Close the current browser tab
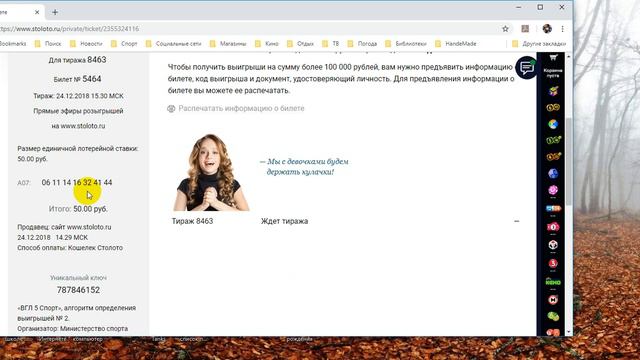Image resolution: width=640 pixels, height=360 pixels. (x=37, y=12)
